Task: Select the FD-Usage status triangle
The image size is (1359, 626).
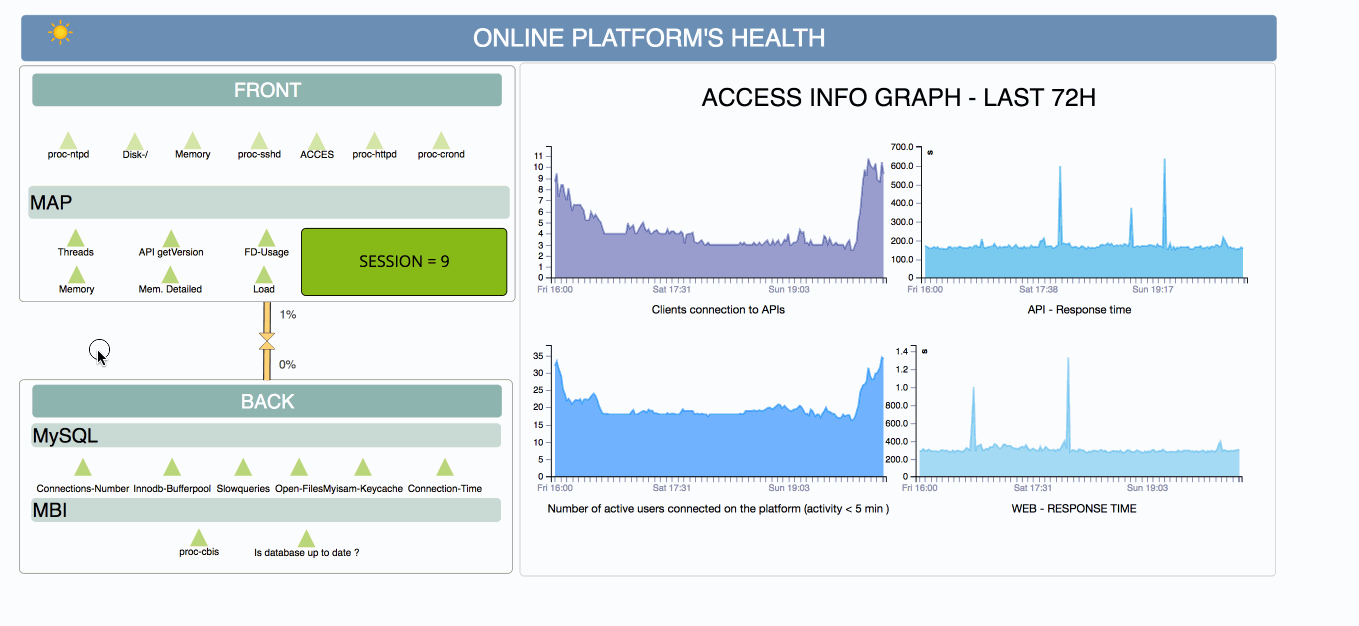Action: 266,238
